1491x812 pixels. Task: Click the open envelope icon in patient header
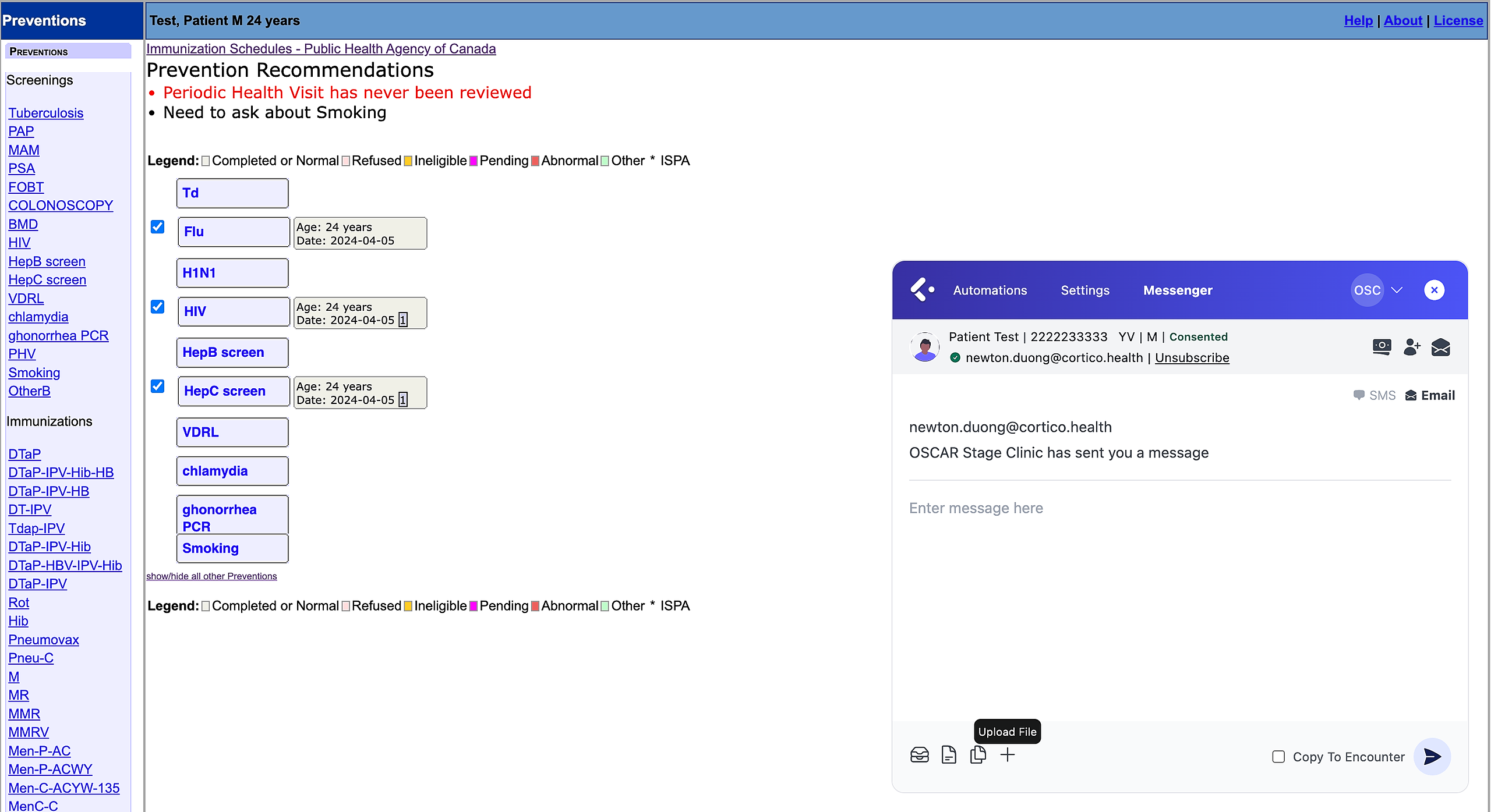(1440, 348)
